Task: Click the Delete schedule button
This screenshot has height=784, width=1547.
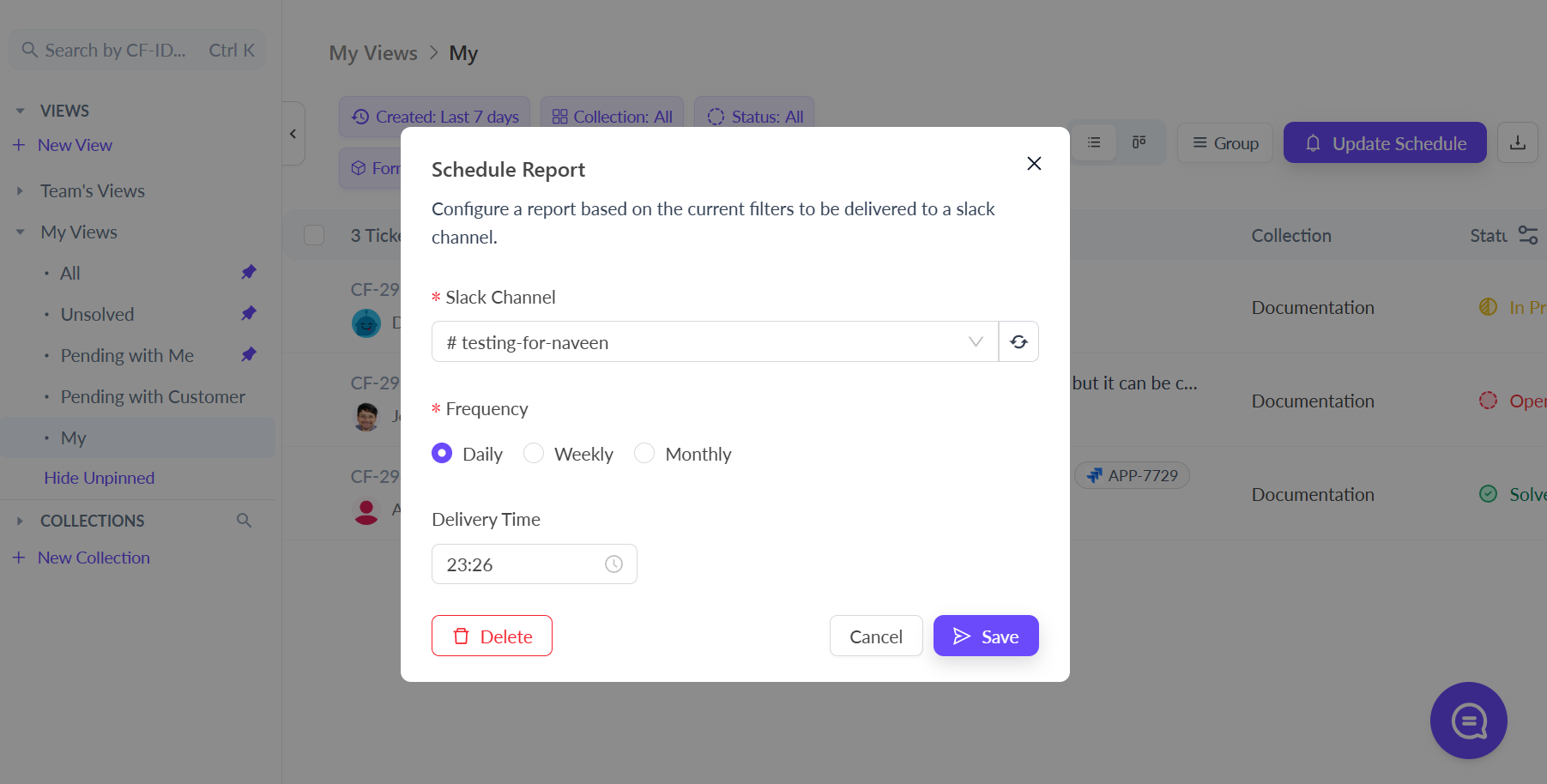Action: (492, 636)
